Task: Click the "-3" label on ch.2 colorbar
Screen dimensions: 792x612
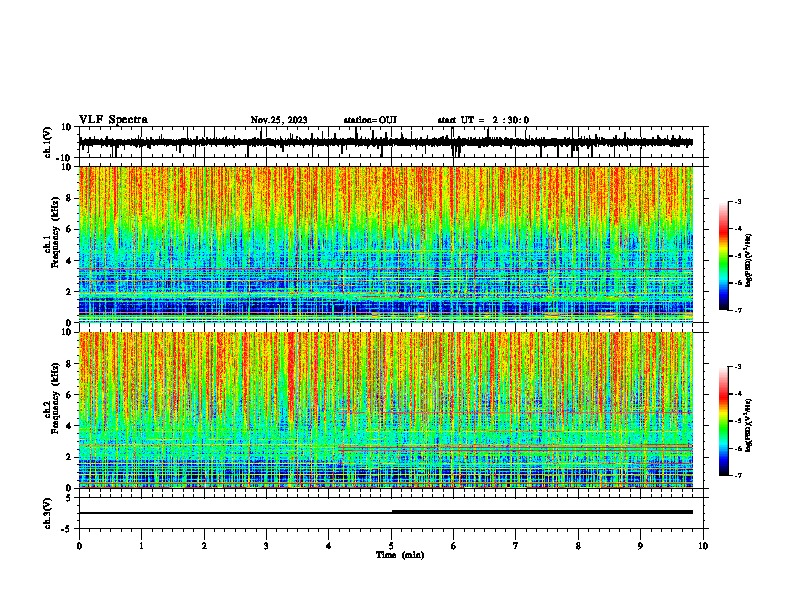Action: (x=738, y=367)
